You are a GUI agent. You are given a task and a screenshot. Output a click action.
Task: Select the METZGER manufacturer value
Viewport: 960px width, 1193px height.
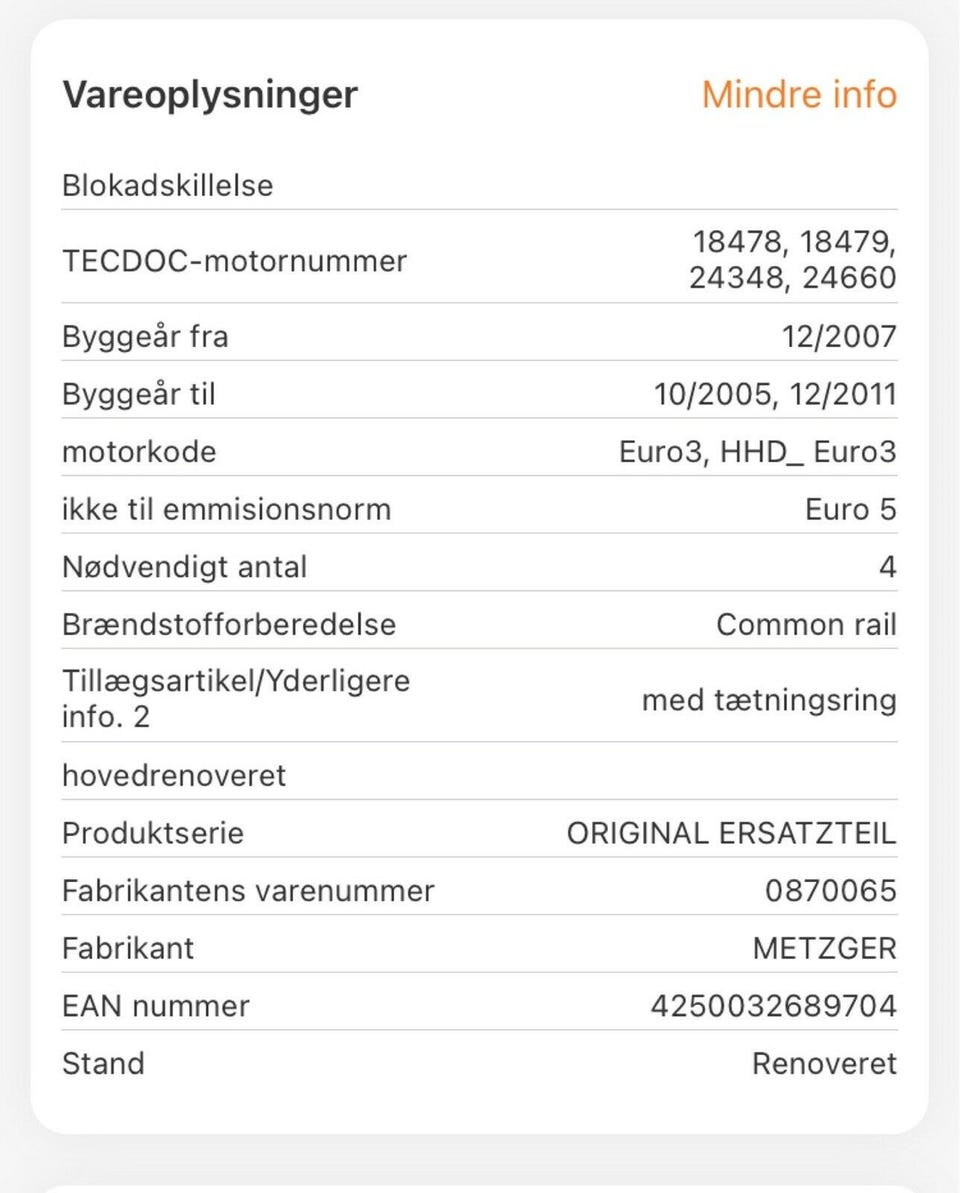pyautogui.click(x=824, y=948)
